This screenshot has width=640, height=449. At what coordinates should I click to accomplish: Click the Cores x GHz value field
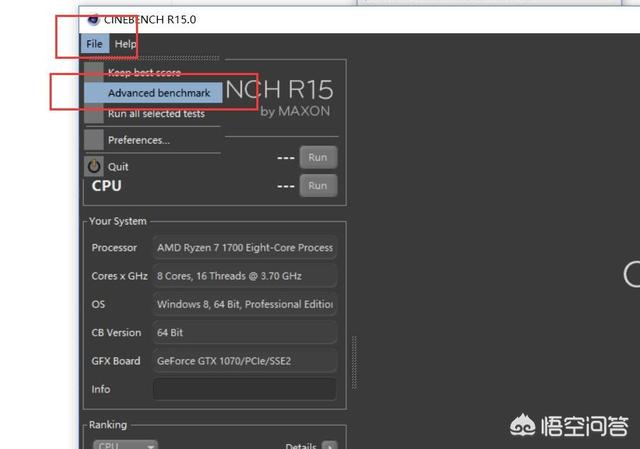pyautogui.click(x=245, y=276)
